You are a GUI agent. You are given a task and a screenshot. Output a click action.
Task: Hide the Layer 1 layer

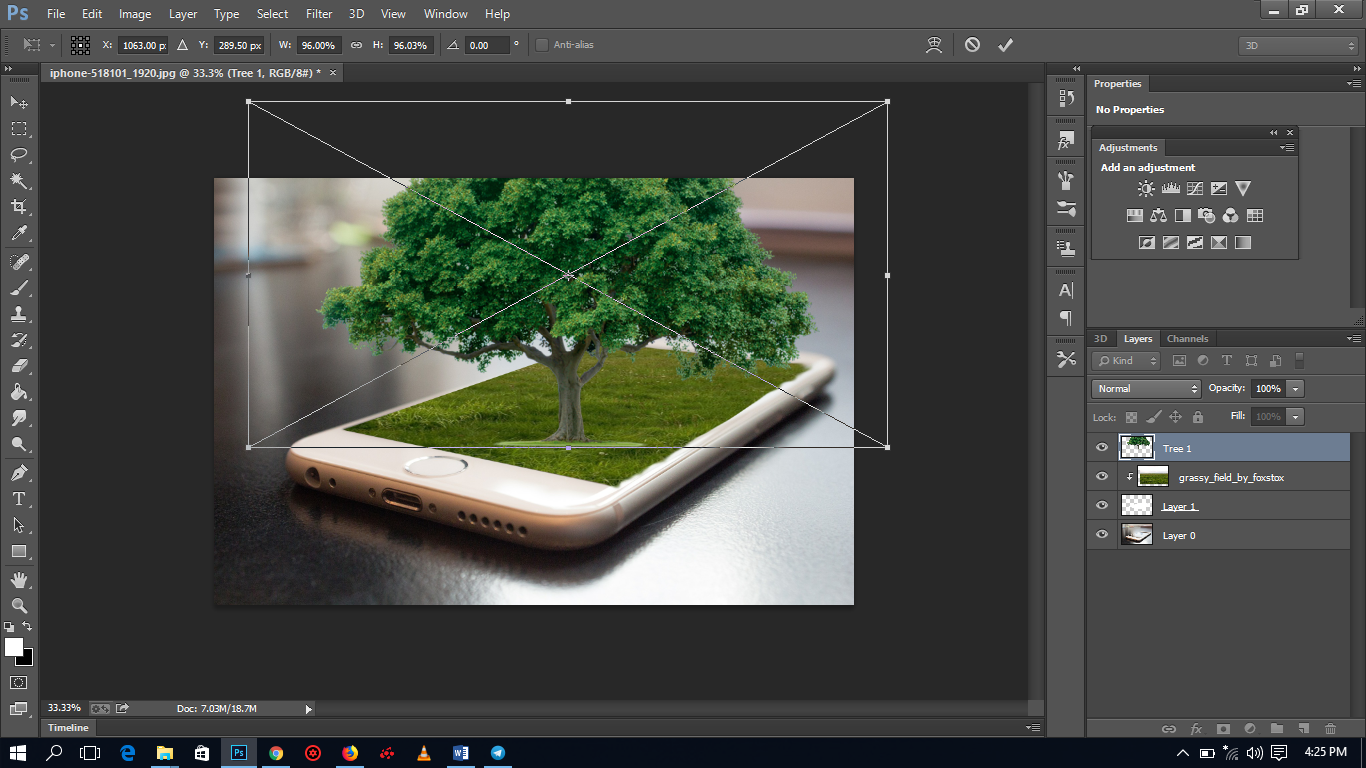(1102, 506)
